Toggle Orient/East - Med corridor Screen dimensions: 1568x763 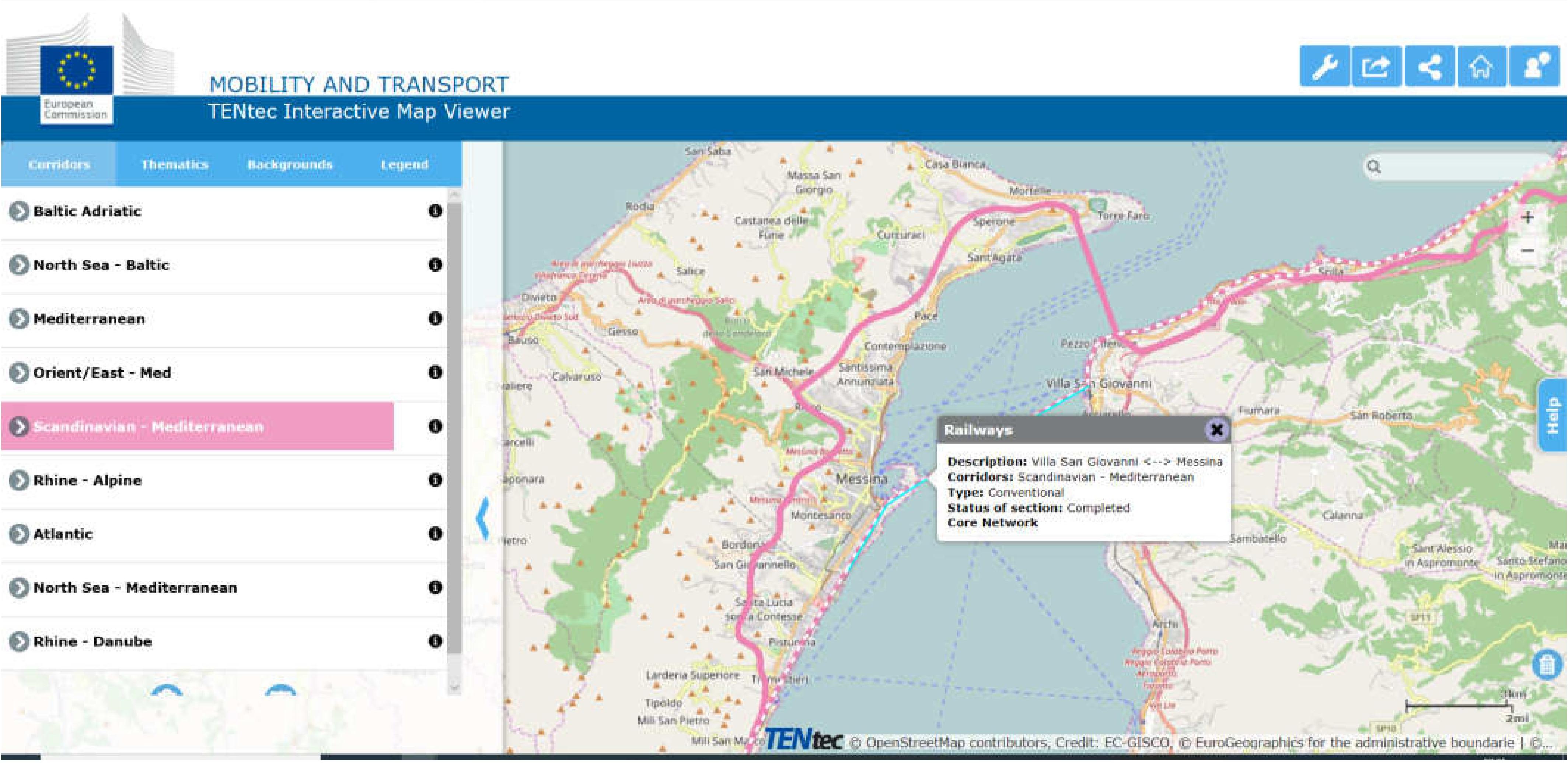102,372
